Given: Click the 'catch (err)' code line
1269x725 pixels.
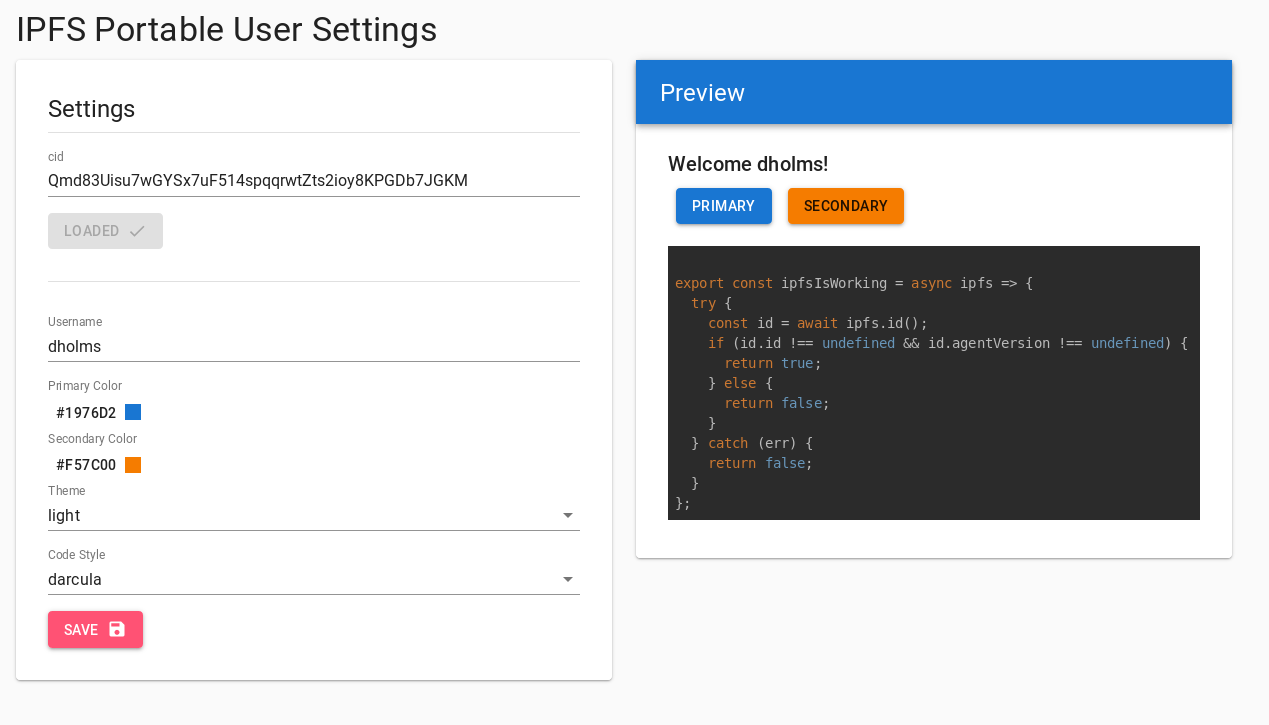Looking at the screenshot, I should (x=752, y=443).
